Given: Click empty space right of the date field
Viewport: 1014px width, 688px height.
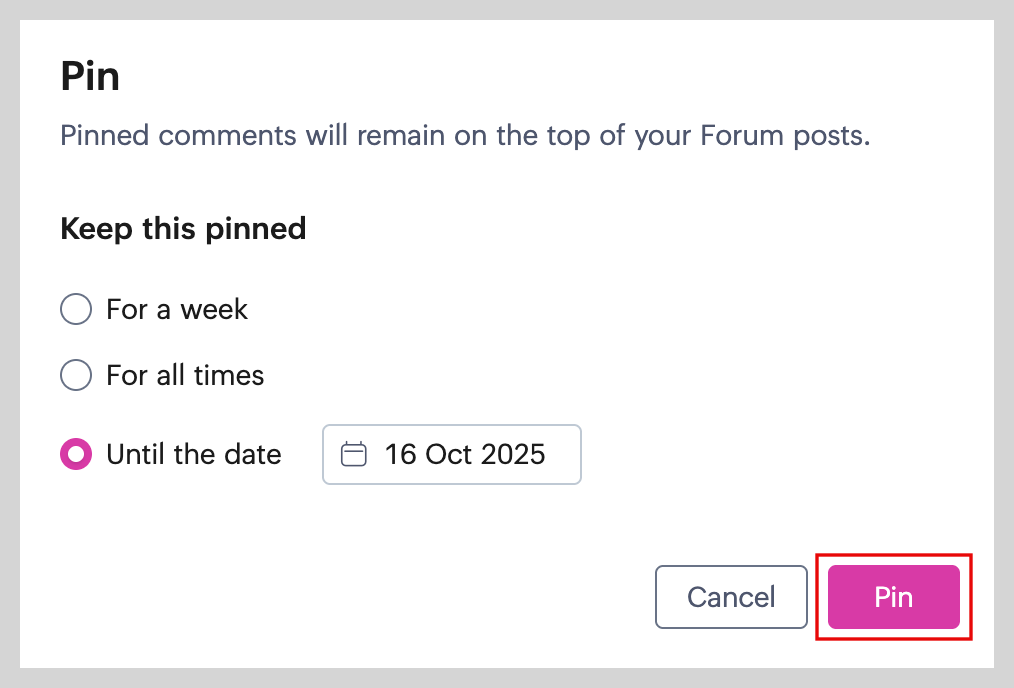Looking at the screenshot, I should [x=780, y=455].
